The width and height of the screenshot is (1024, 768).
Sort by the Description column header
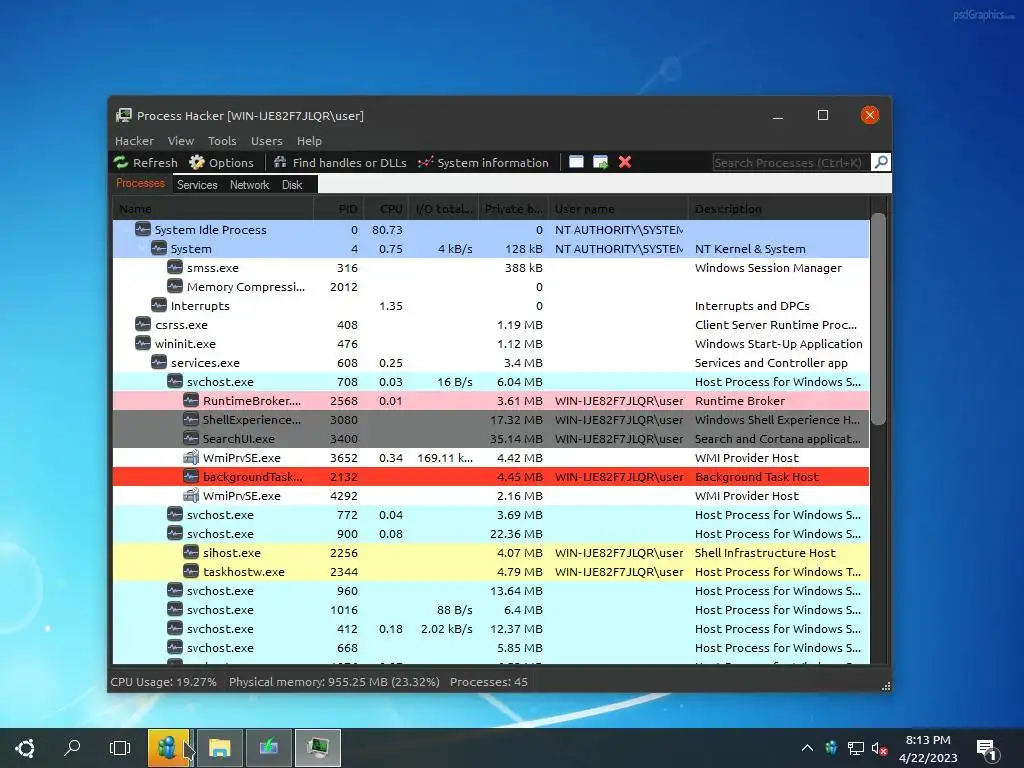pyautogui.click(x=779, y=209)
